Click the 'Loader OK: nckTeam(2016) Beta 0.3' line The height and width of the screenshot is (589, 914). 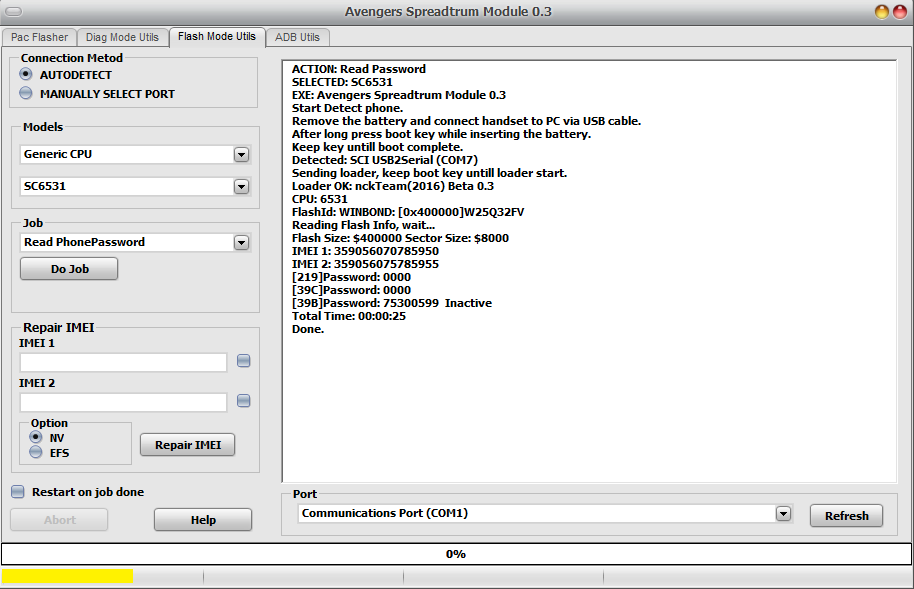click(x=393, y=187)
